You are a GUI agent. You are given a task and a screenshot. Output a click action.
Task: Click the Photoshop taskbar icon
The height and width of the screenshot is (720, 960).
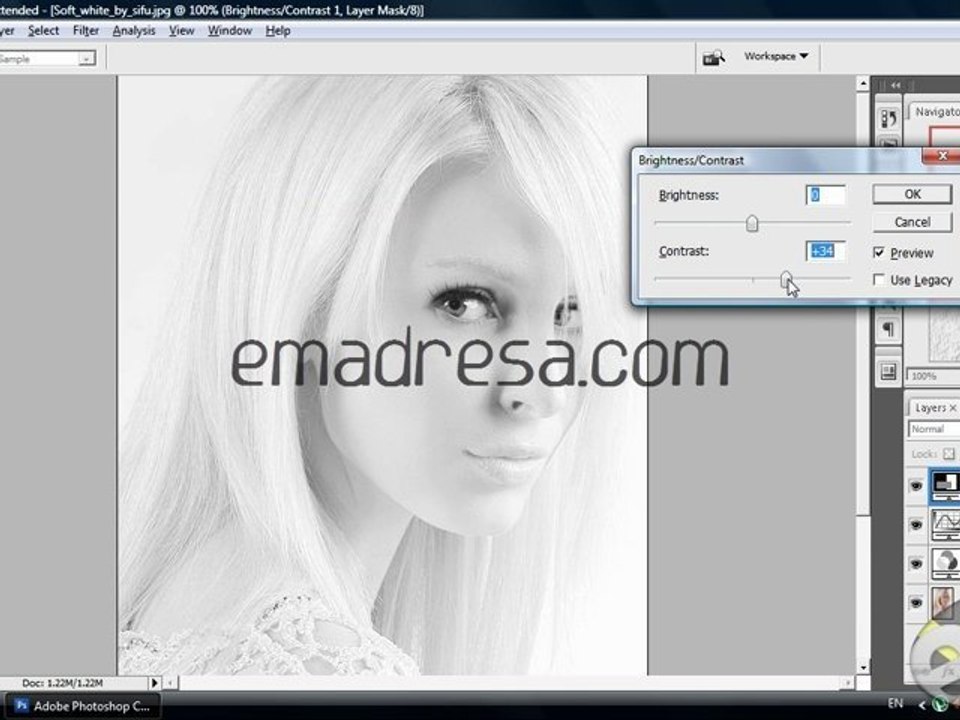21,705
